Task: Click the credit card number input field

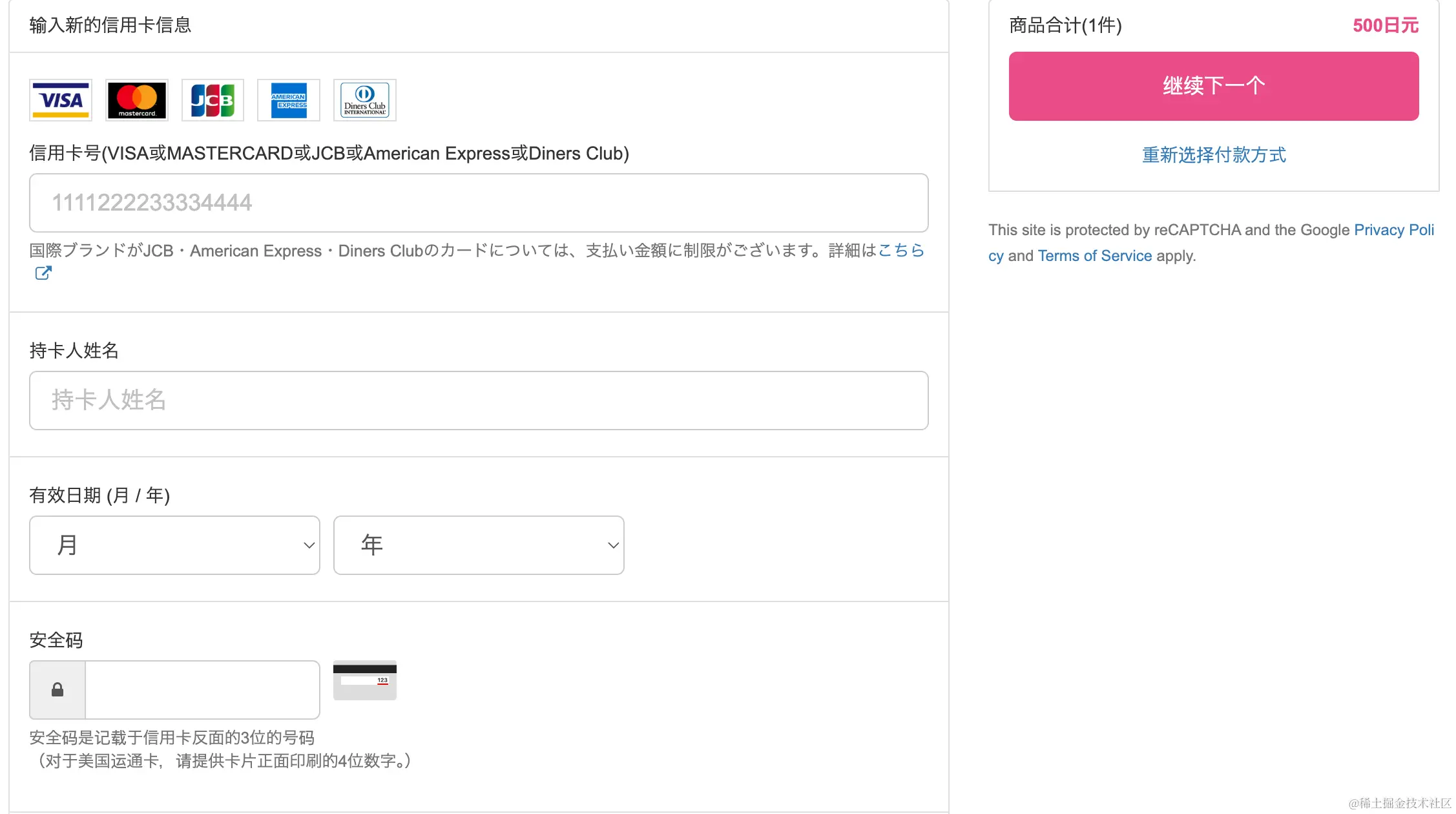Action: [x=479, y=203]
